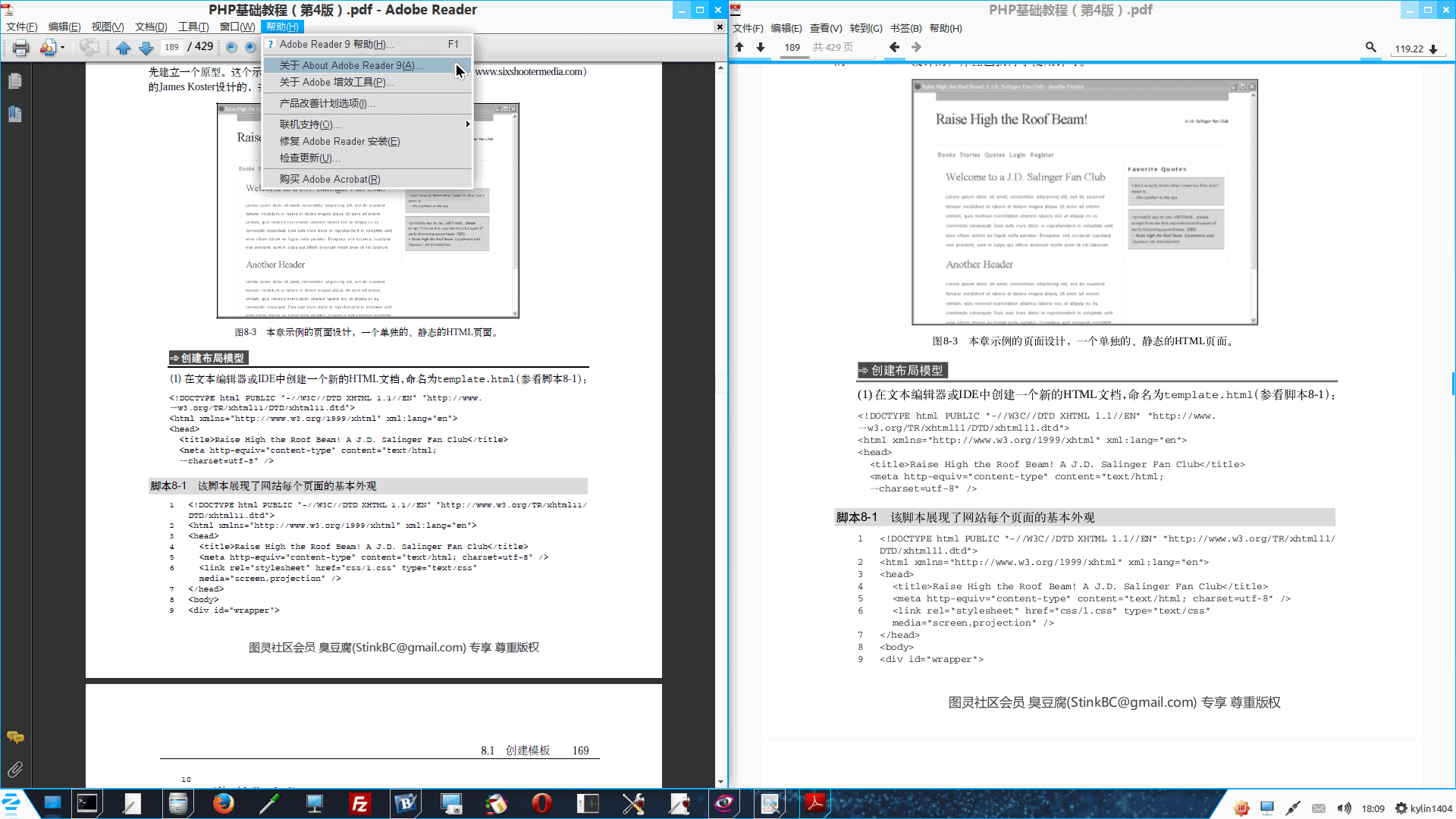Click previous-page up arrow in right viewer
1456x819 pixels.
click(x=739, y=47)
